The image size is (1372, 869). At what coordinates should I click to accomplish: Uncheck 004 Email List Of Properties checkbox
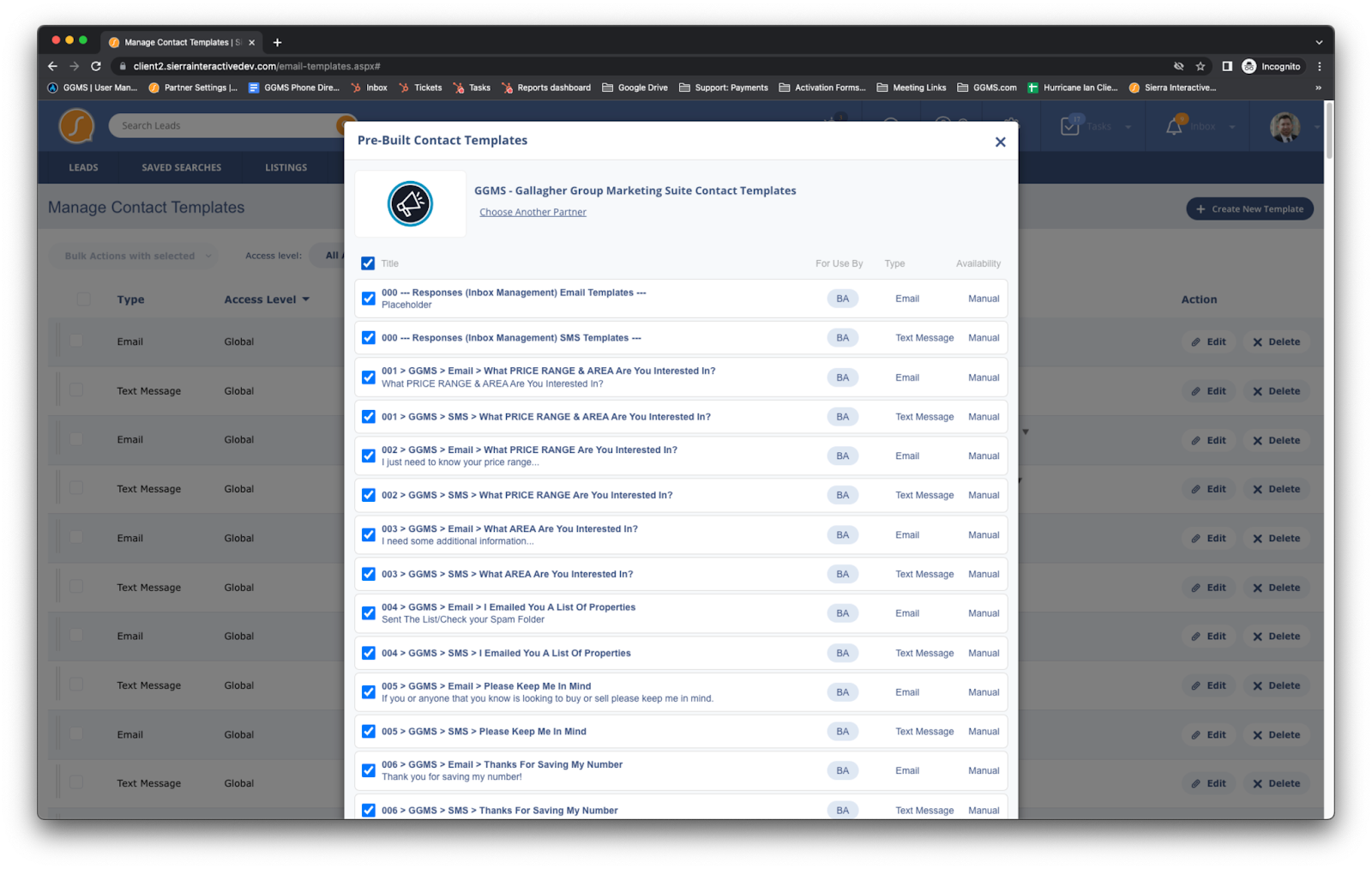click(x=369, y=613)
